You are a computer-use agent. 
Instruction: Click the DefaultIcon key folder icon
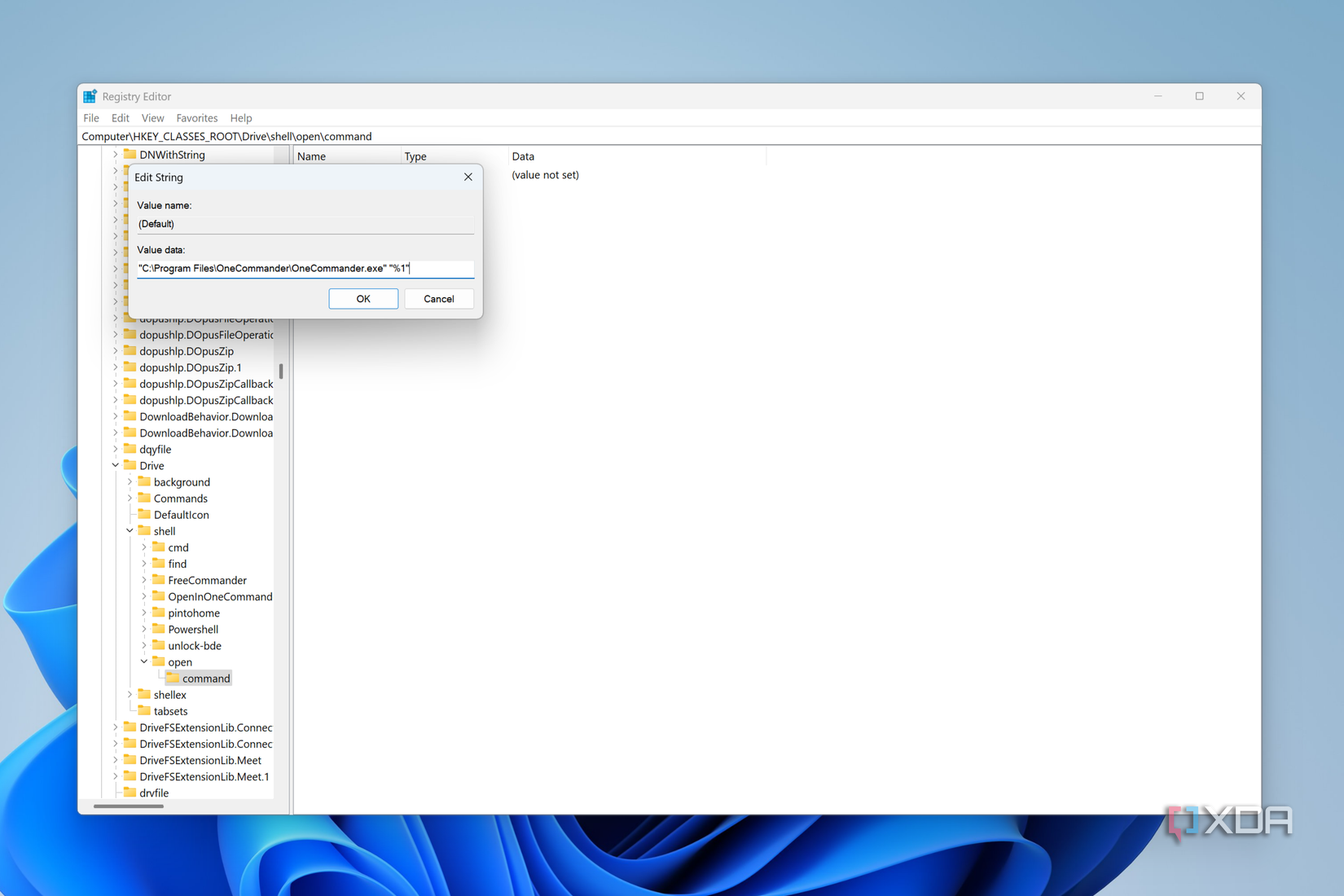tap(145, 514)
